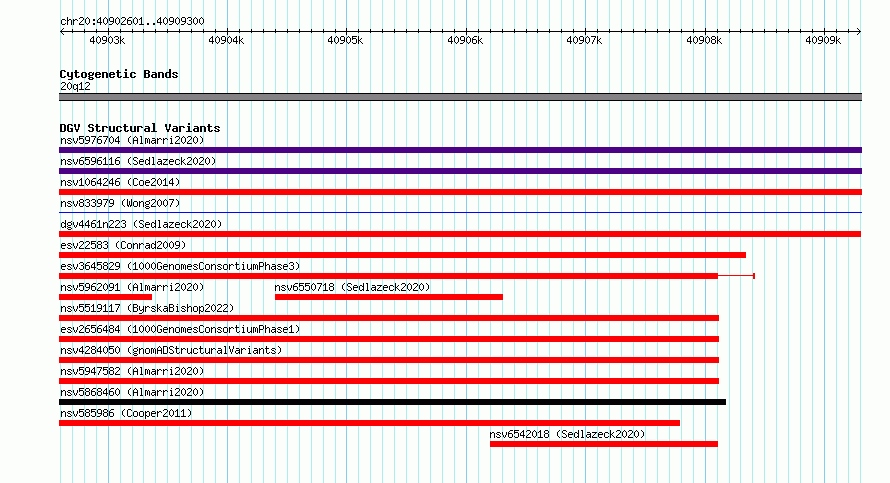Click the 40907k ruler position label
The width and height of the screenshot is (890, 483).
coord(584,40)
